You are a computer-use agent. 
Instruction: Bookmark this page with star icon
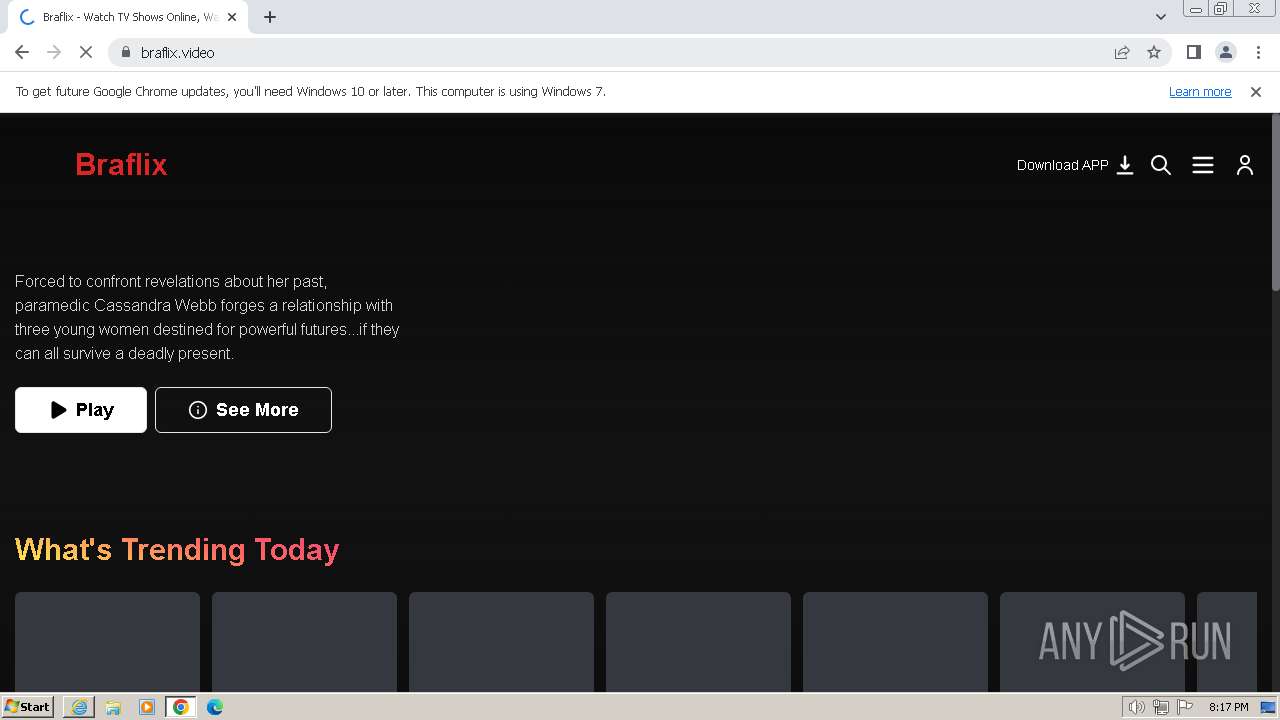(1154, 52)
